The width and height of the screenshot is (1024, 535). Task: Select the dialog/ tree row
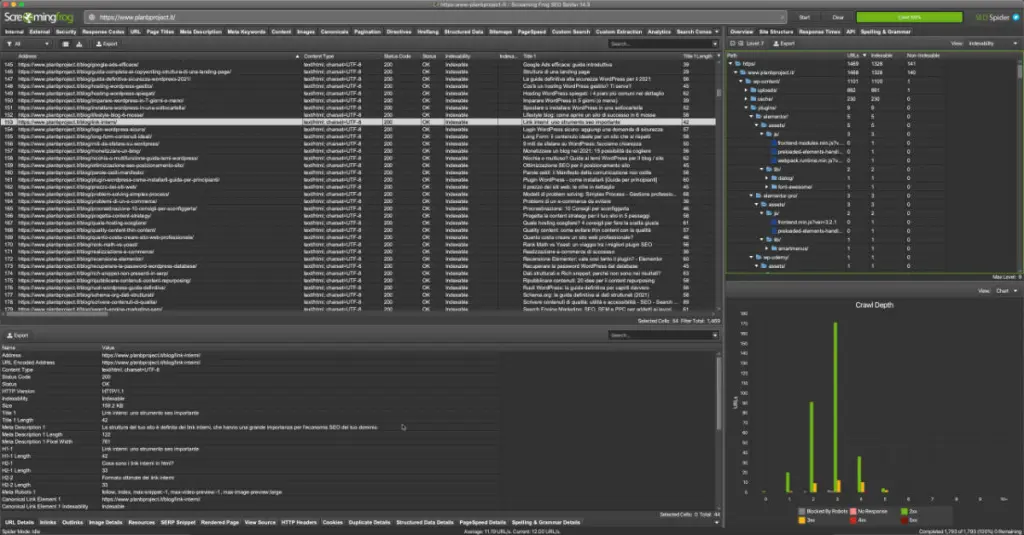click(872, 178)
